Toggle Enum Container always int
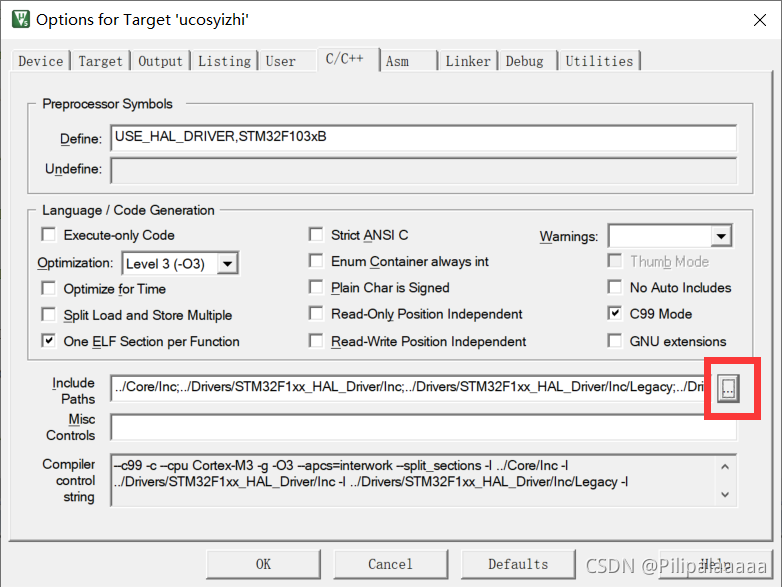The height and width of the screenshot is (587, 782). click(316, 261)
